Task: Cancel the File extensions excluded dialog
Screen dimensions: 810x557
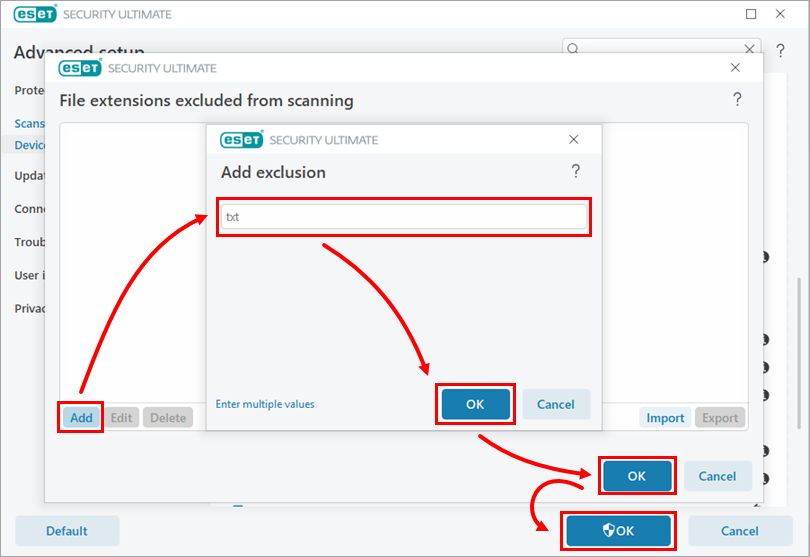Action: tap(717, 476)
